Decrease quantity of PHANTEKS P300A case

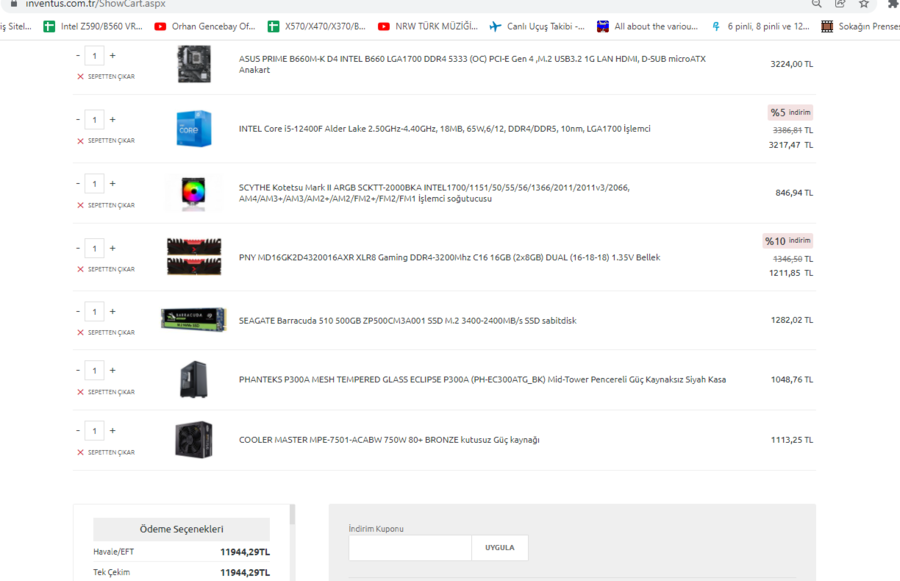coord(78,371)
